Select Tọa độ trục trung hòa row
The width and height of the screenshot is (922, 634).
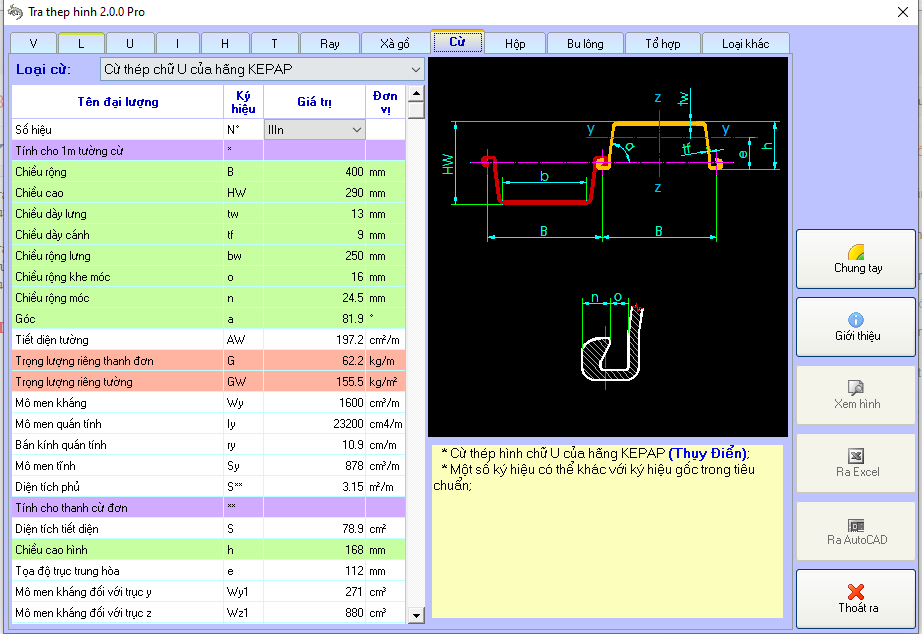click(x=209, y=571)
